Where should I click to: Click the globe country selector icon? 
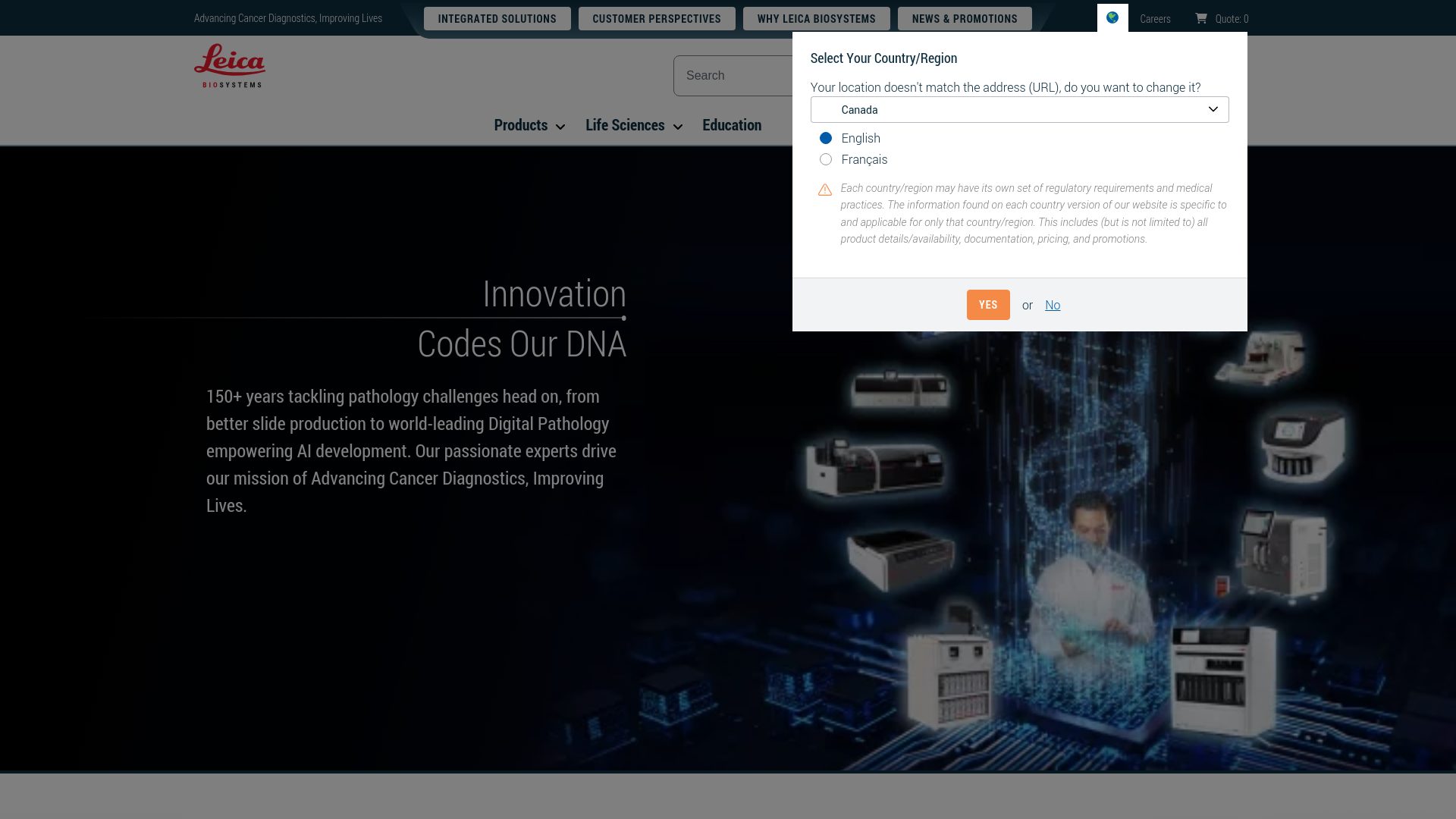tap(1112, 17)
